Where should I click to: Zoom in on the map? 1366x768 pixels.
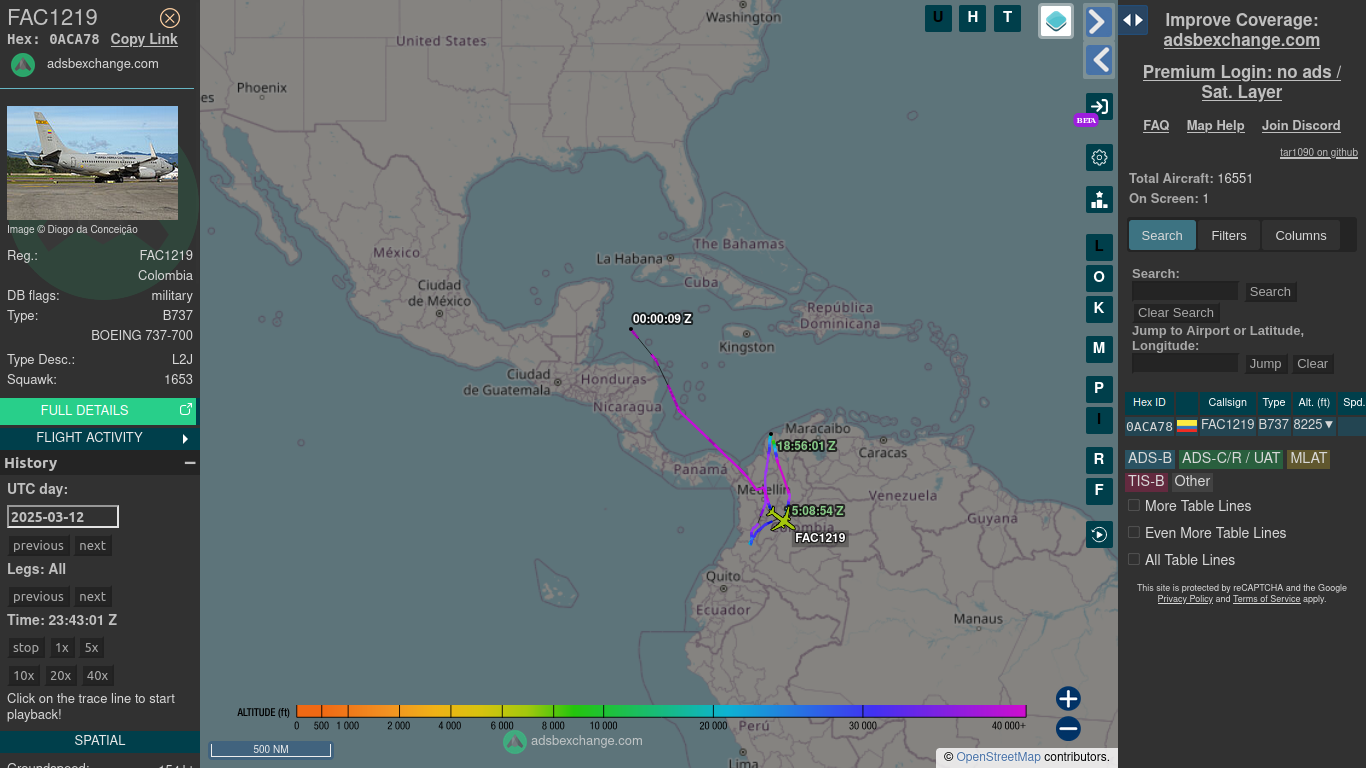1068,698
